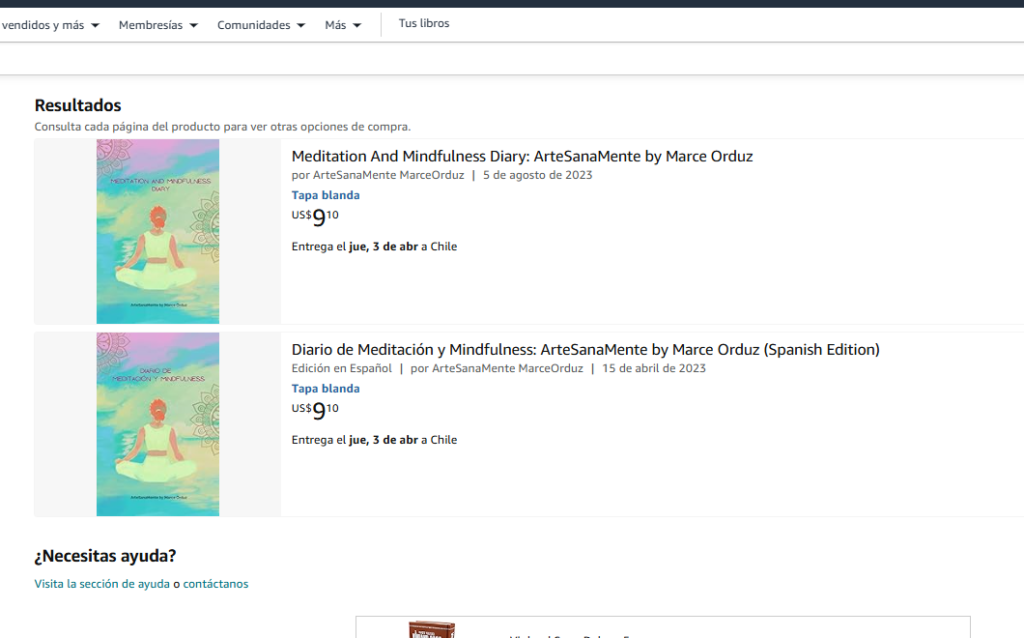
Task: Open the Meditation And Mindfulness Diary title link
Action: (x=522, y=156)
